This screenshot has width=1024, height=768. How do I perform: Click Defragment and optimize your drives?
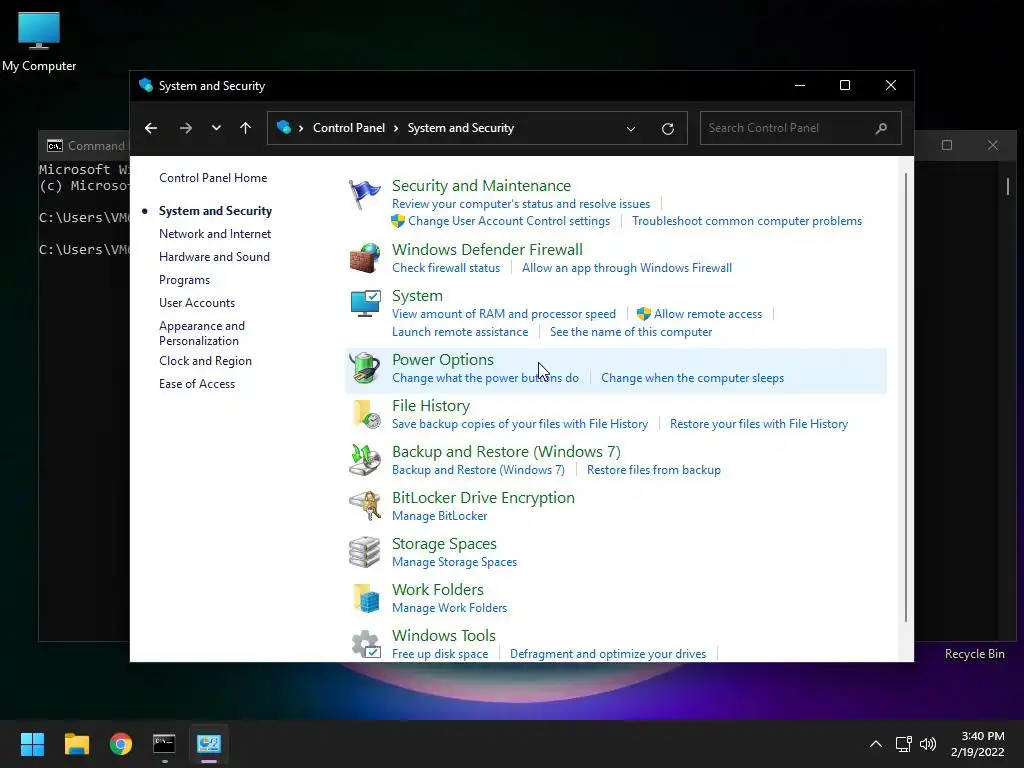click(x=608, y=654)
